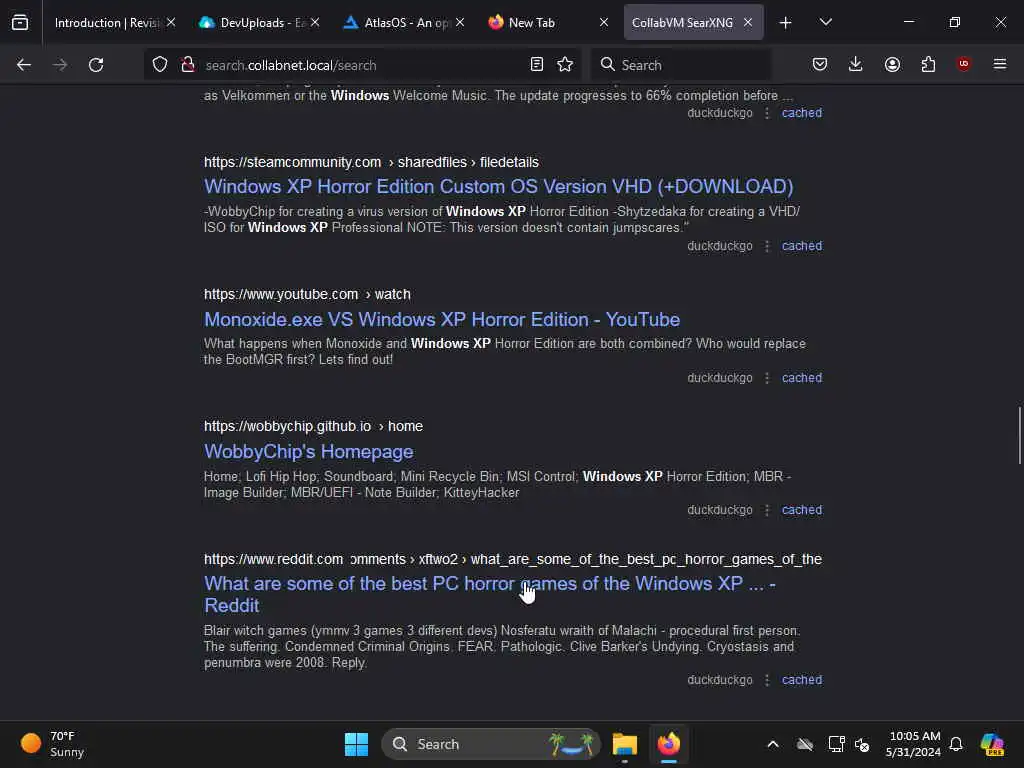
Task: Open cached link for WobbyChip's Homepage result
Action: coord(802,510)
